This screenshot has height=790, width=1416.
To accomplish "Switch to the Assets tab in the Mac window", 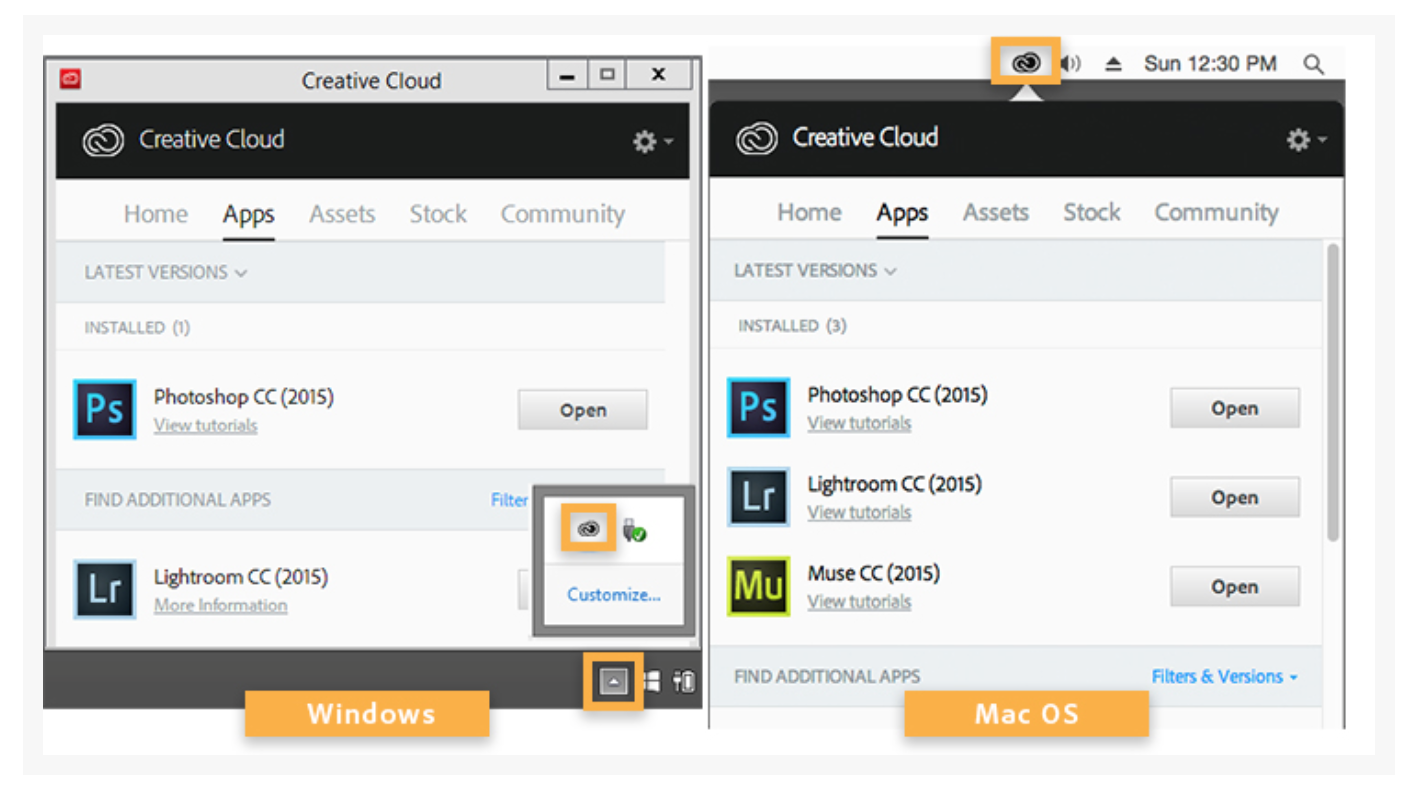I will pos(995,212).
